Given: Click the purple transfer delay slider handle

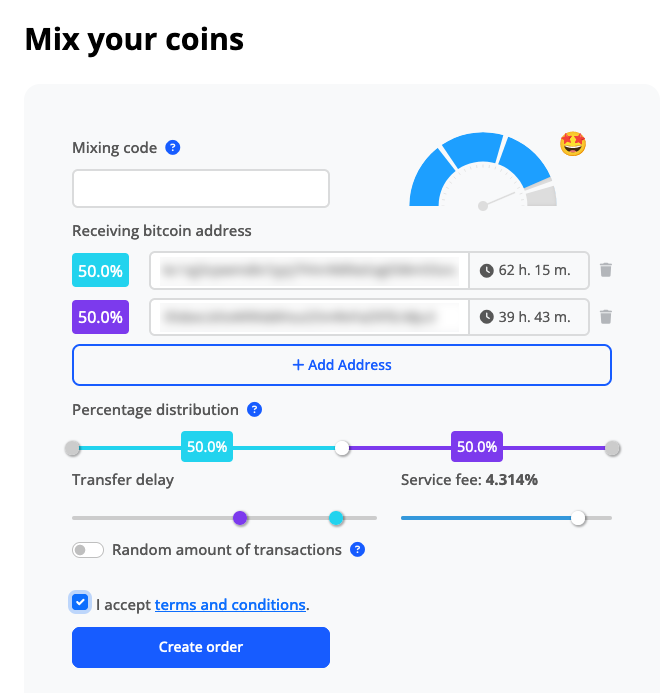Looking at the screenshot, I should (x=240, y=518).
